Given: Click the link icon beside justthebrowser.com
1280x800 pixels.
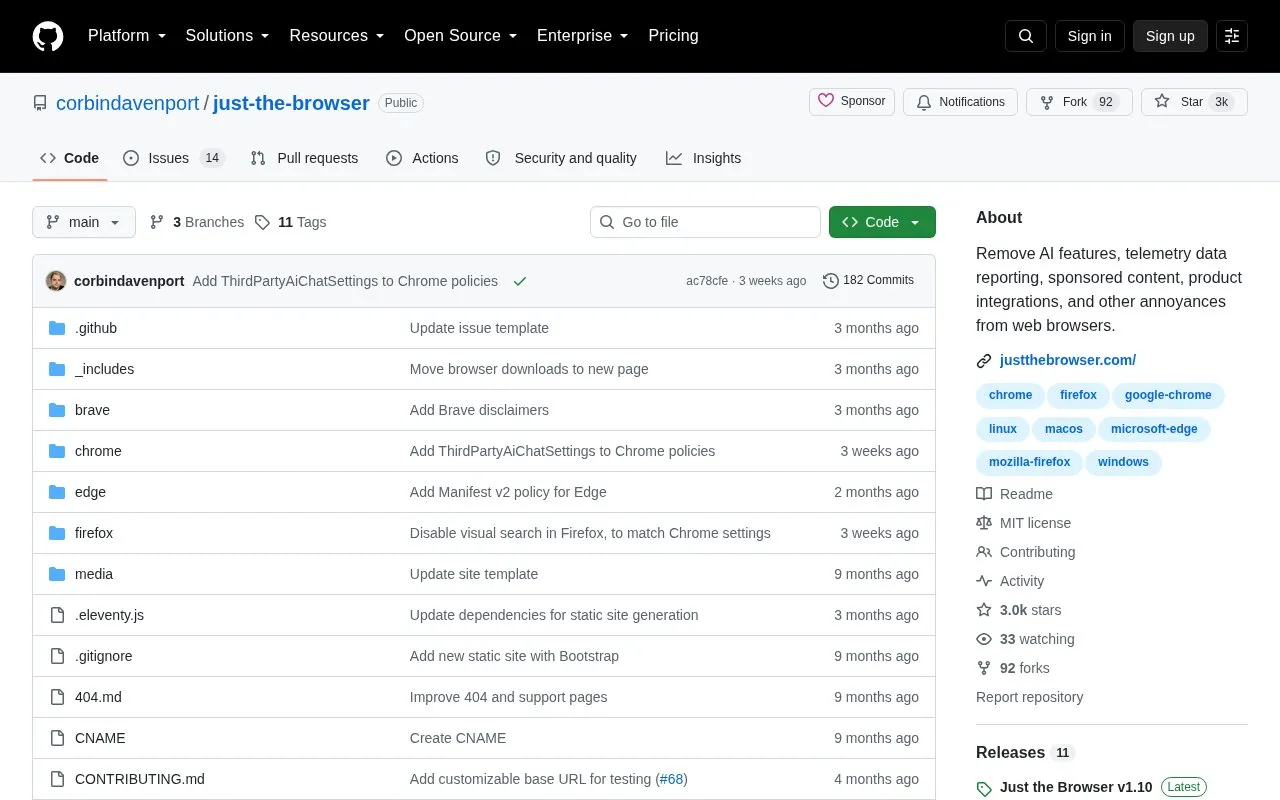Looking at the screenshot, I should [x=984, y=361].
